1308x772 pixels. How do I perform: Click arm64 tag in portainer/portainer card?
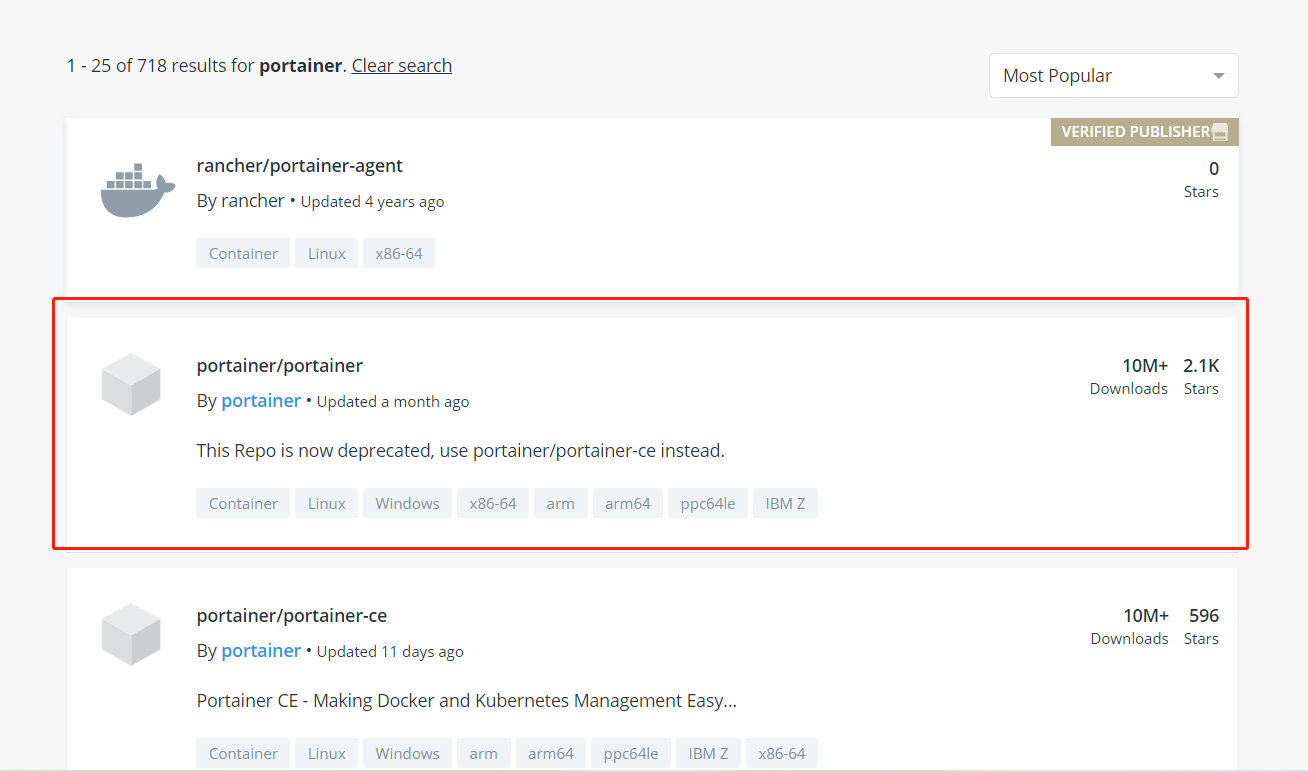pos(627,503)
